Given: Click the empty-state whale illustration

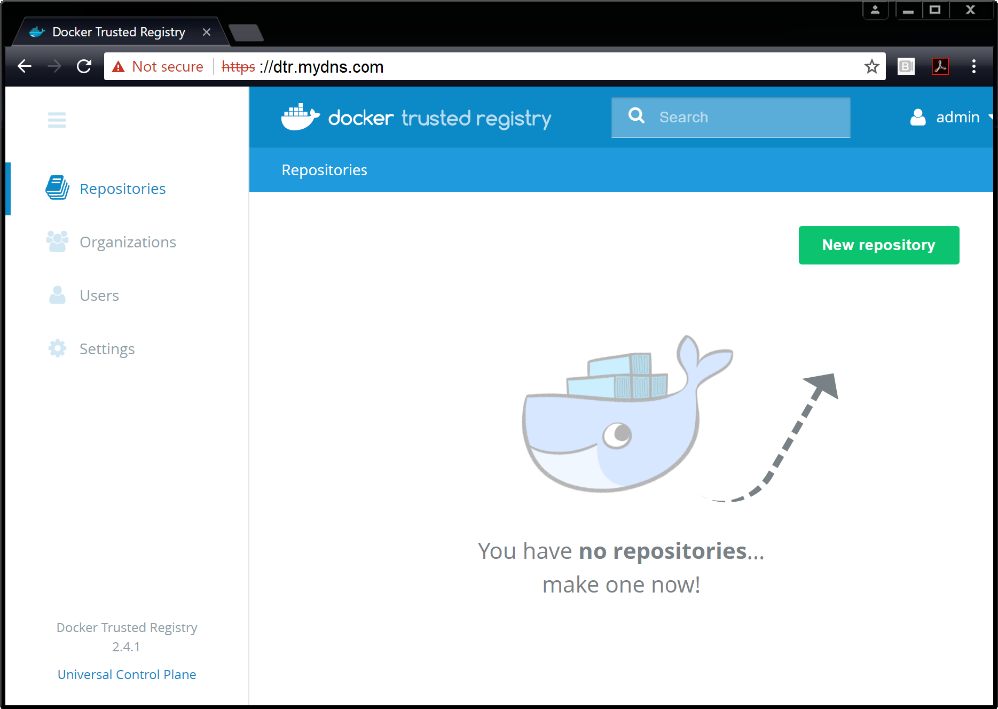Looking at the screenshot, I should point(628,414).
